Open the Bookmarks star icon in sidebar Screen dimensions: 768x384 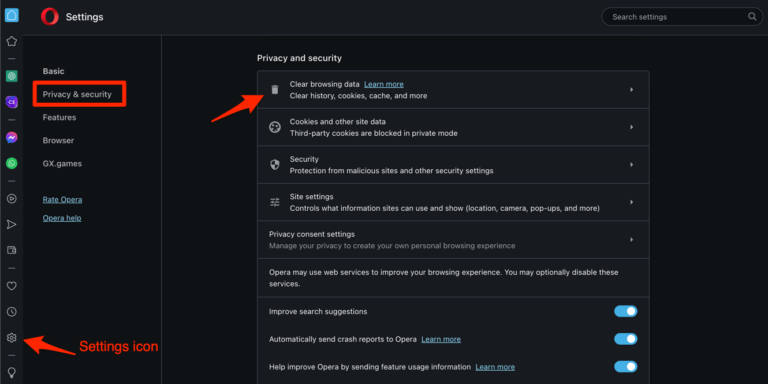pos(12,42)
